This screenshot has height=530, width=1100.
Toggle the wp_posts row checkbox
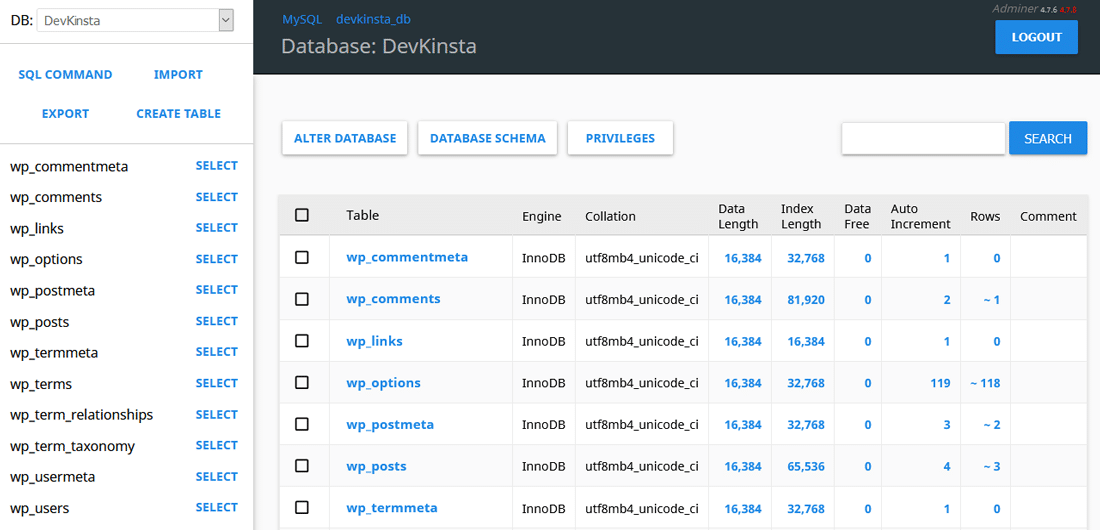(x=302, y=466)
